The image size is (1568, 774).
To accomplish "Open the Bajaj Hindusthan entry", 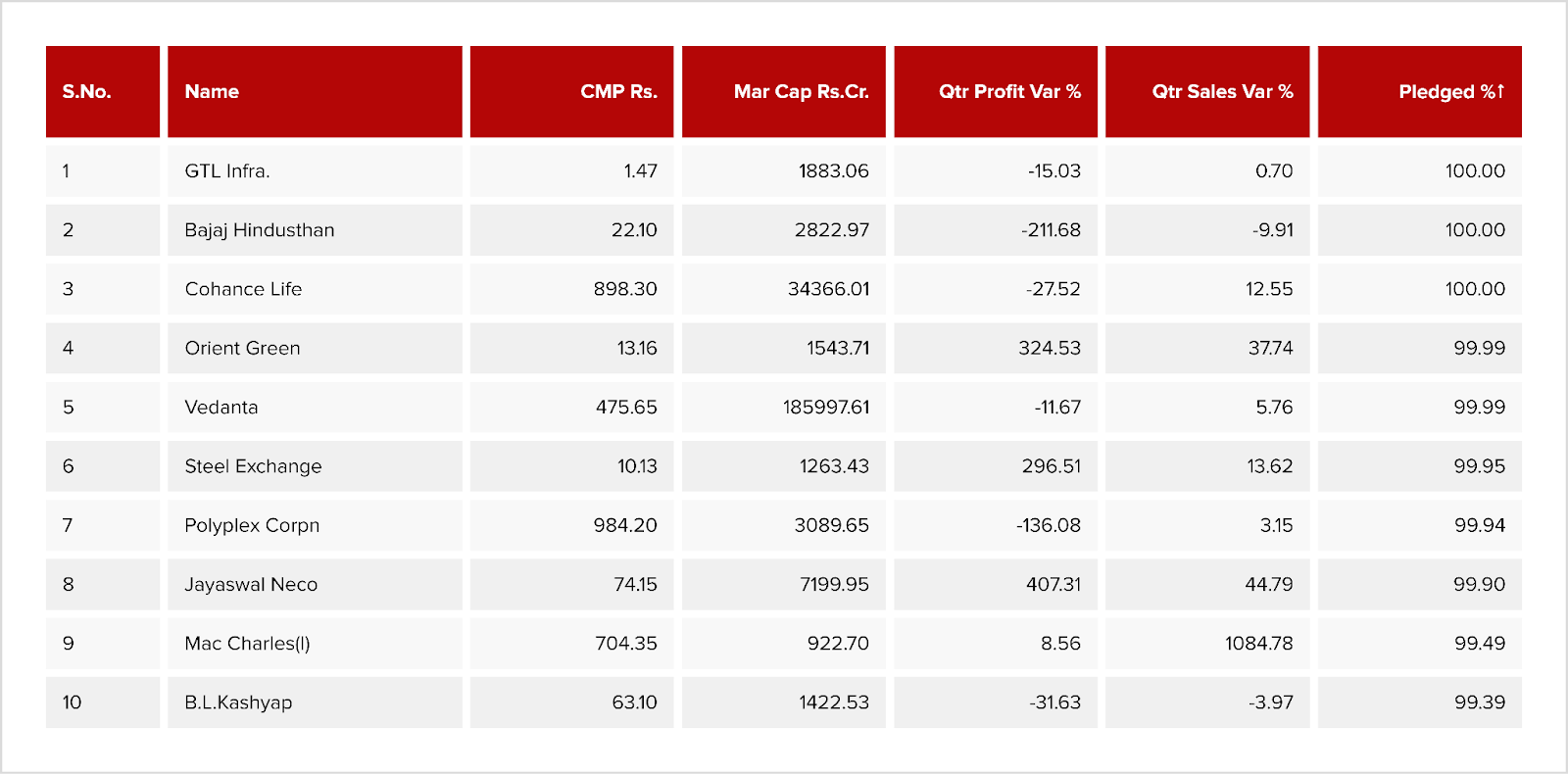I will click(x=260, y=230).
